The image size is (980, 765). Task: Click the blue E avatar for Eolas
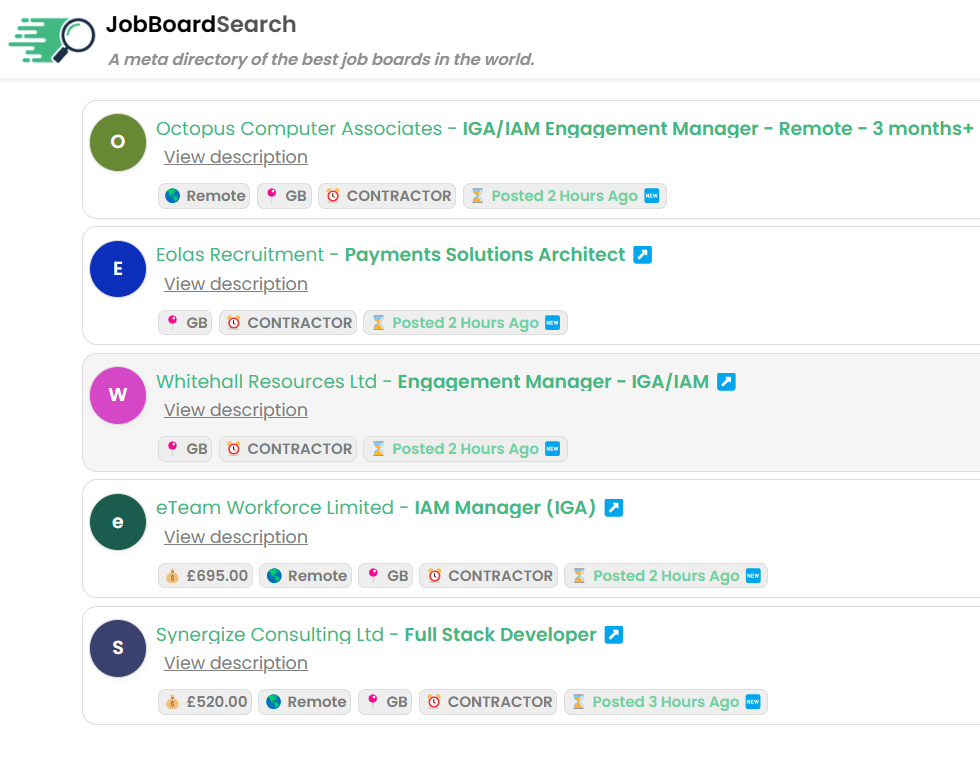click(x=118, y=269)
